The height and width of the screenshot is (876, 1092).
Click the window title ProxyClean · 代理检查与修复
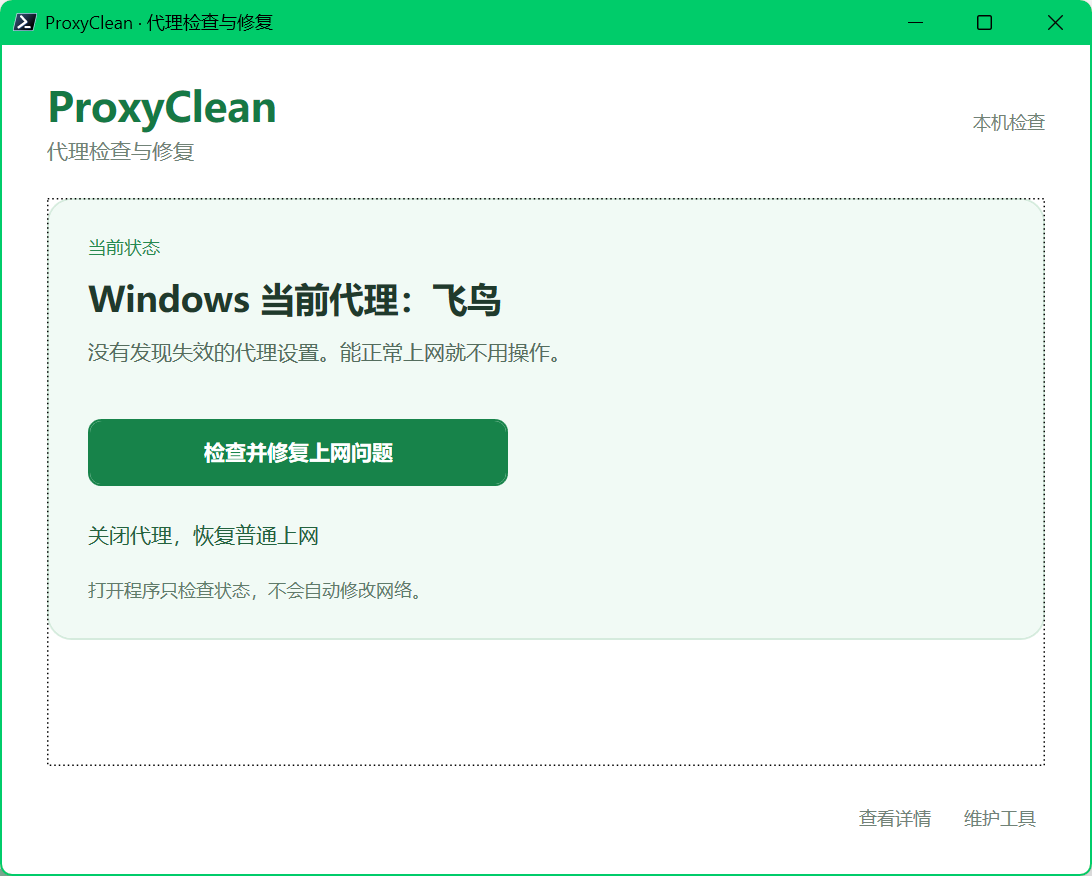click(159, 22)
